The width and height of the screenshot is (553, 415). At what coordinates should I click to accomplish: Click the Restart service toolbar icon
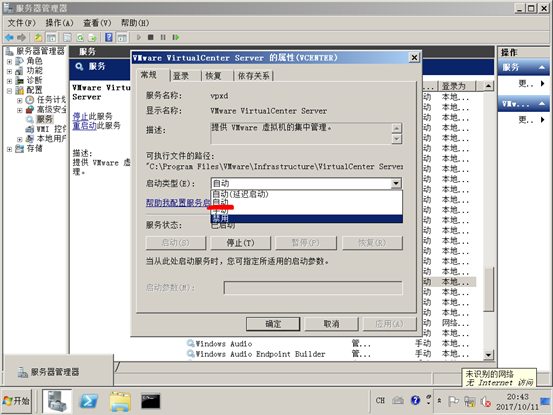tap(176, 37)
